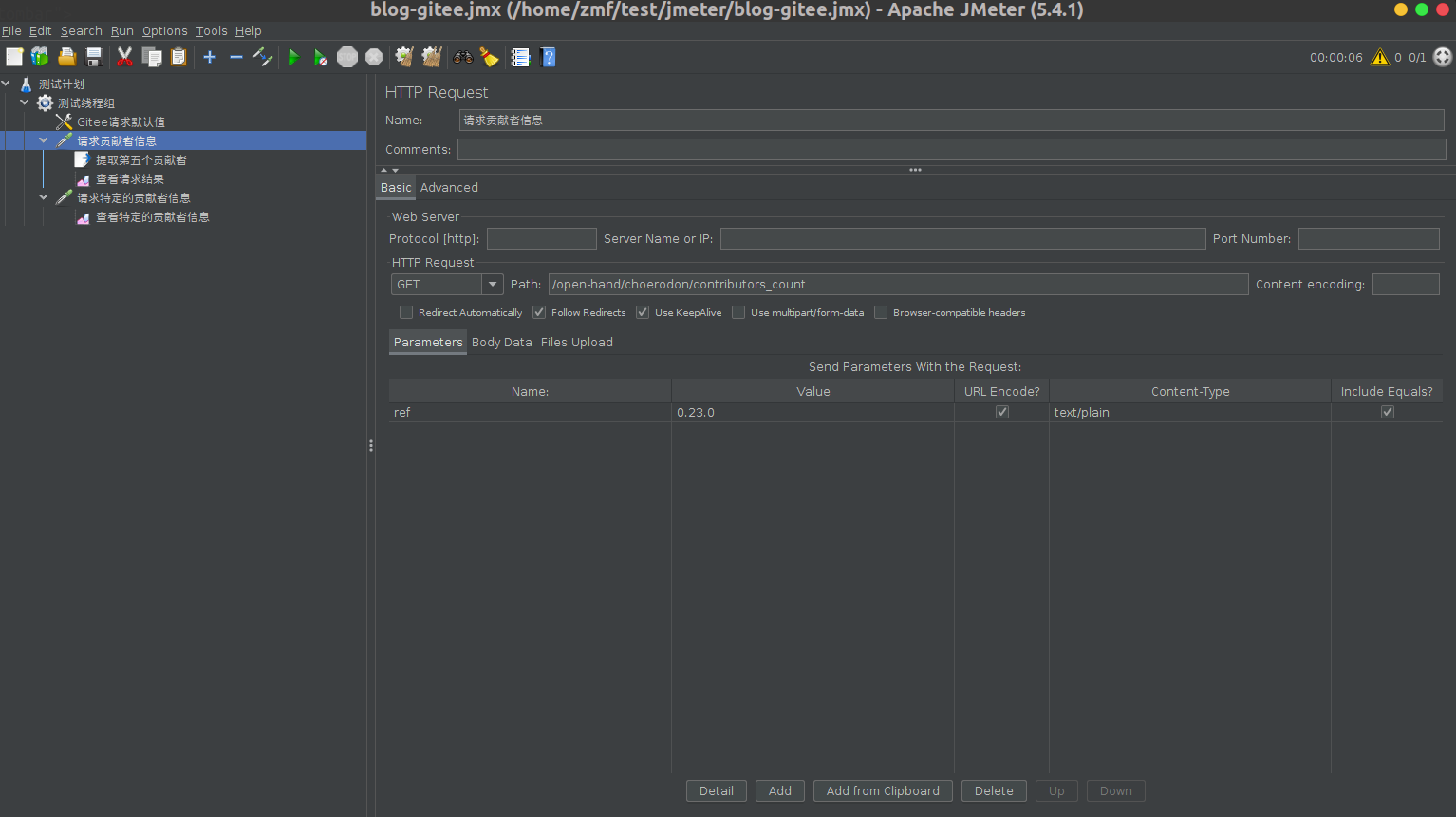Collapse the 请求贡献者信息 tree node
Image resolution: width=1456 pixels, height=817 pixels.
44,140
